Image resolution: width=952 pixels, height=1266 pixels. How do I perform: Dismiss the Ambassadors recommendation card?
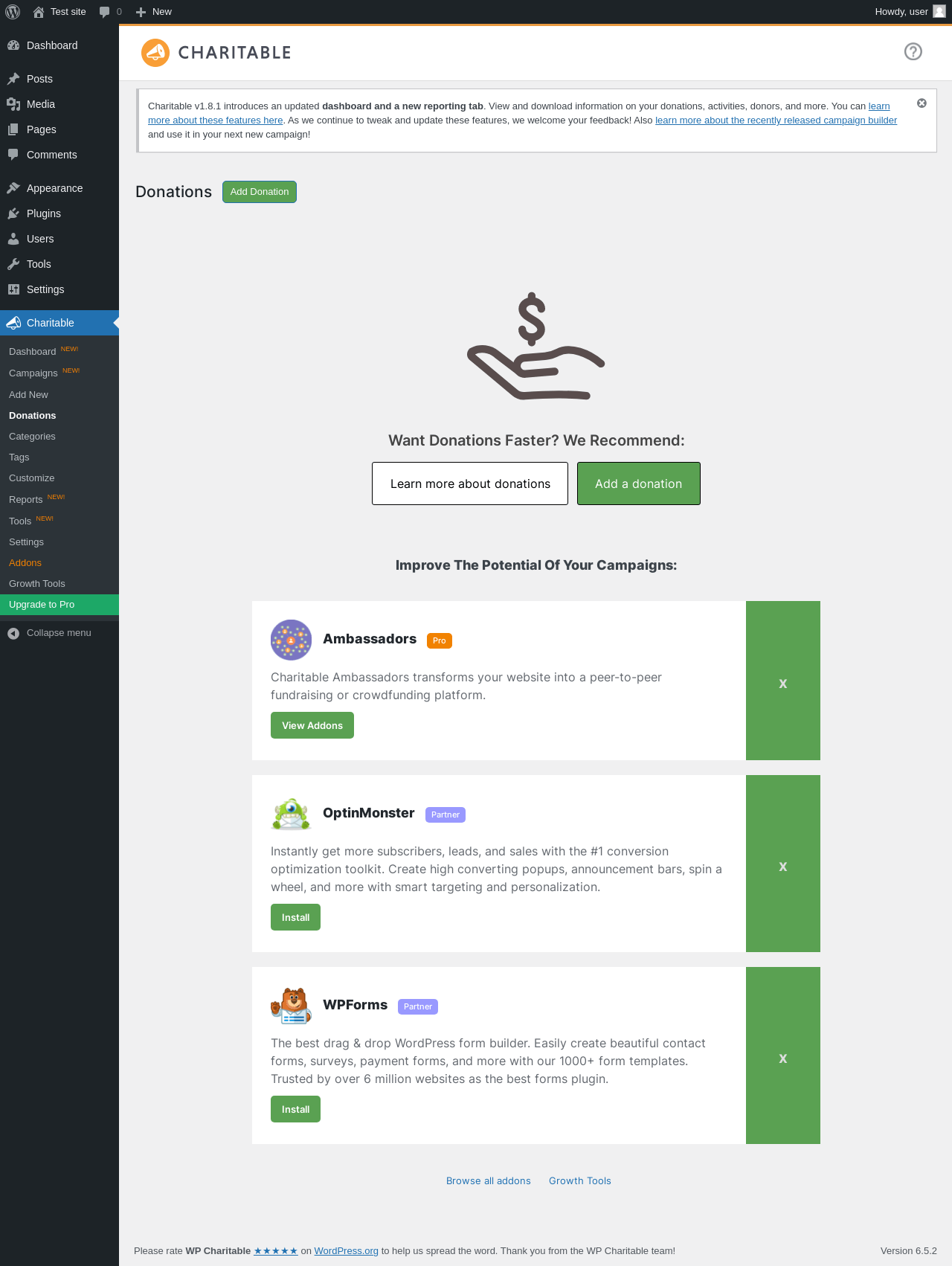tap(783, 681)
